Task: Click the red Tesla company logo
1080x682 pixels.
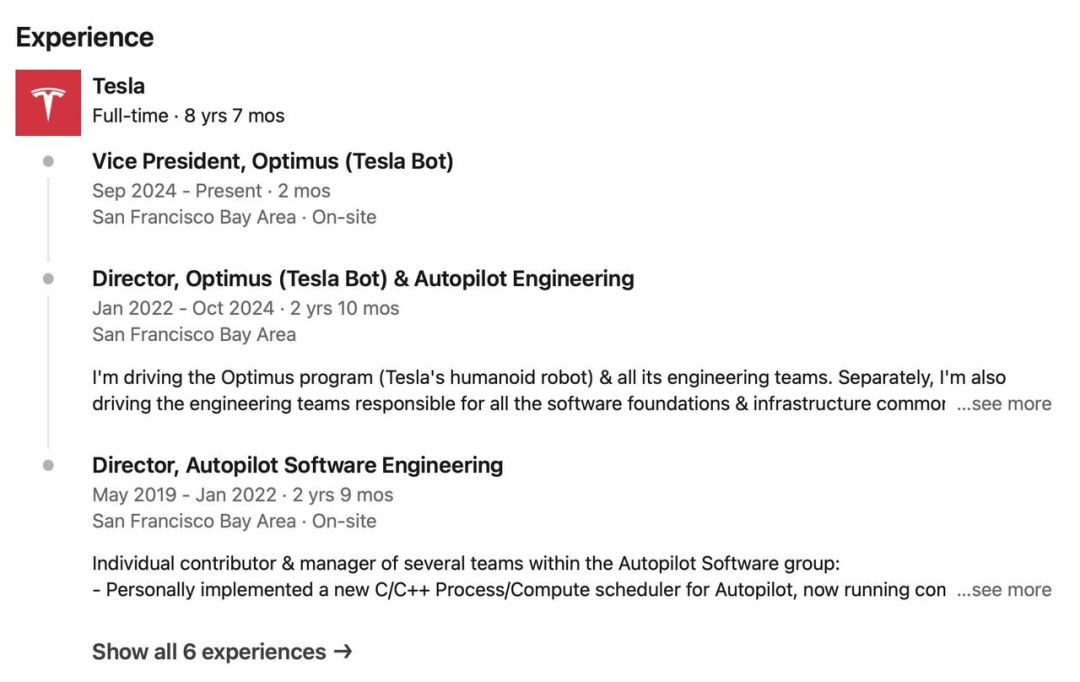Action: point(48,103)
